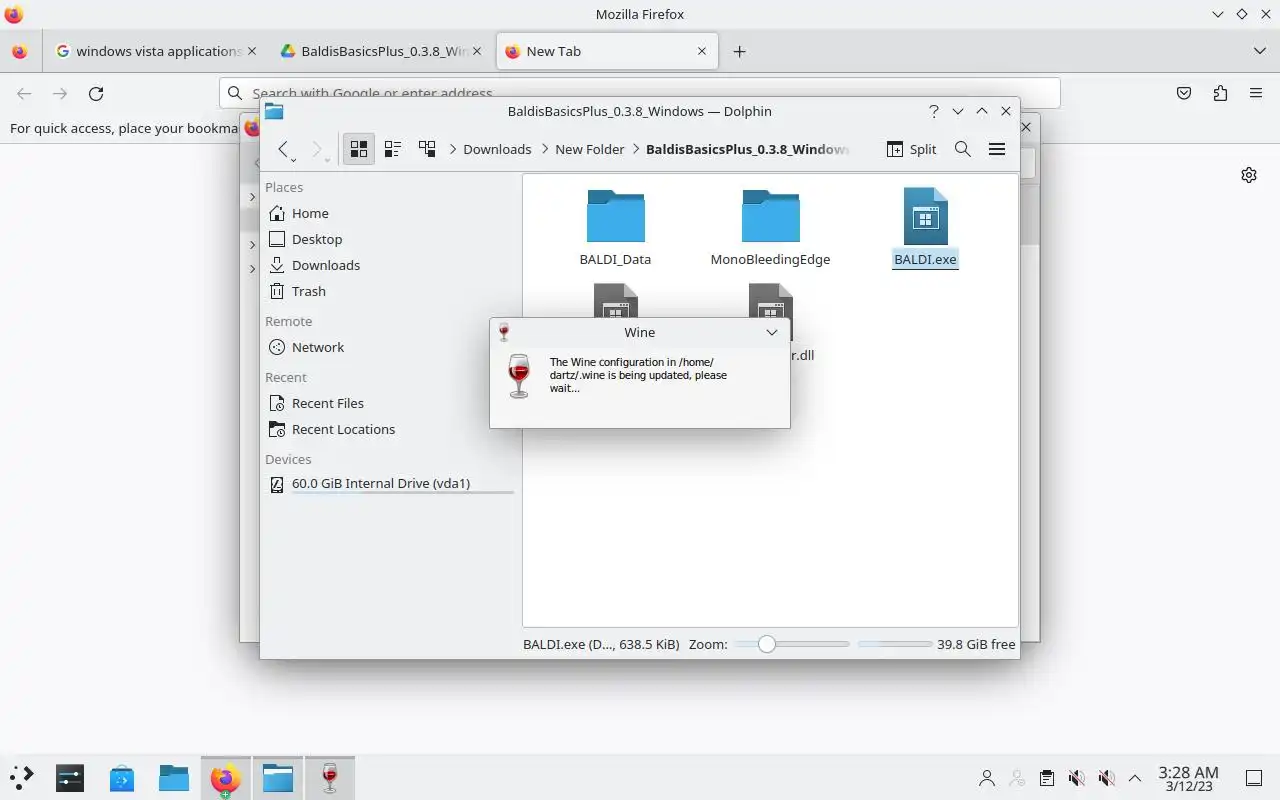The width and height of the screenshot is (1280, 800).
Task: Click BALDI.exe status bar file info
Action: click(601, 644)
